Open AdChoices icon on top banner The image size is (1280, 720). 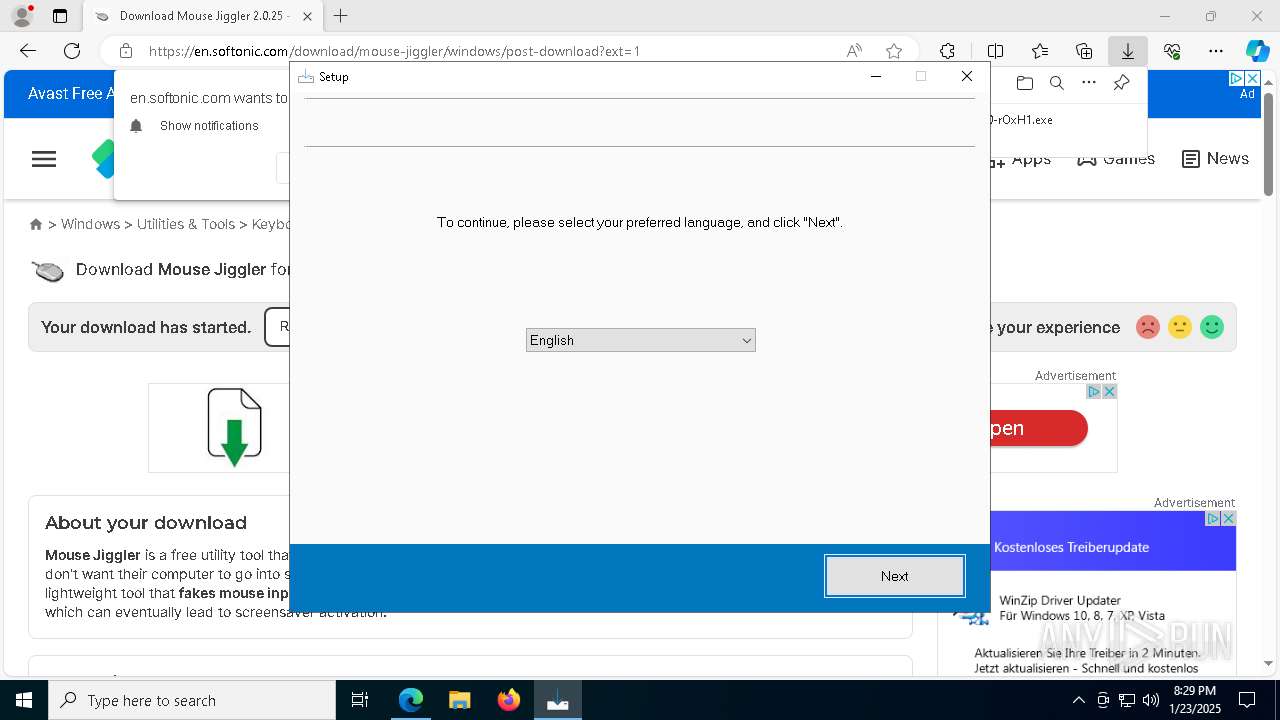click(1236, 78)
